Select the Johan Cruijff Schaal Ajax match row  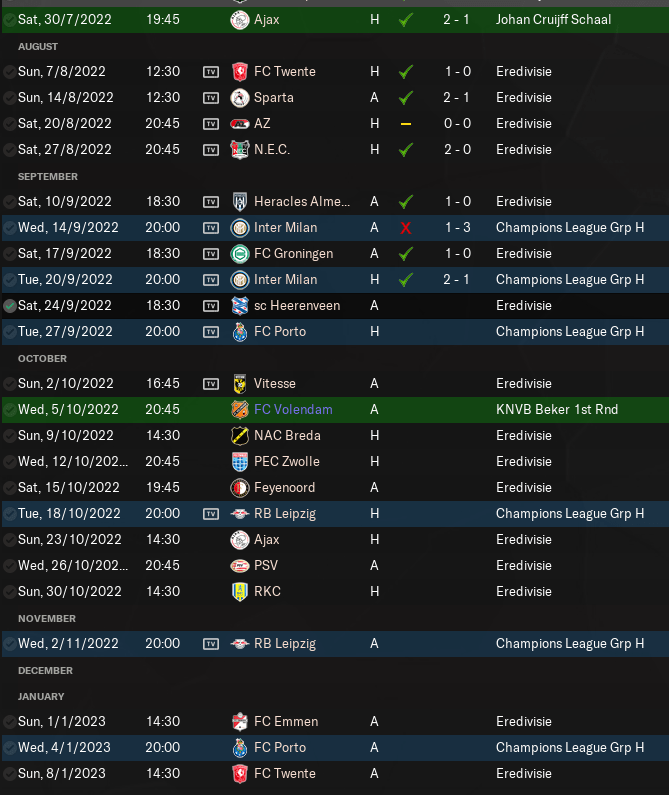[x=335, y=20]
